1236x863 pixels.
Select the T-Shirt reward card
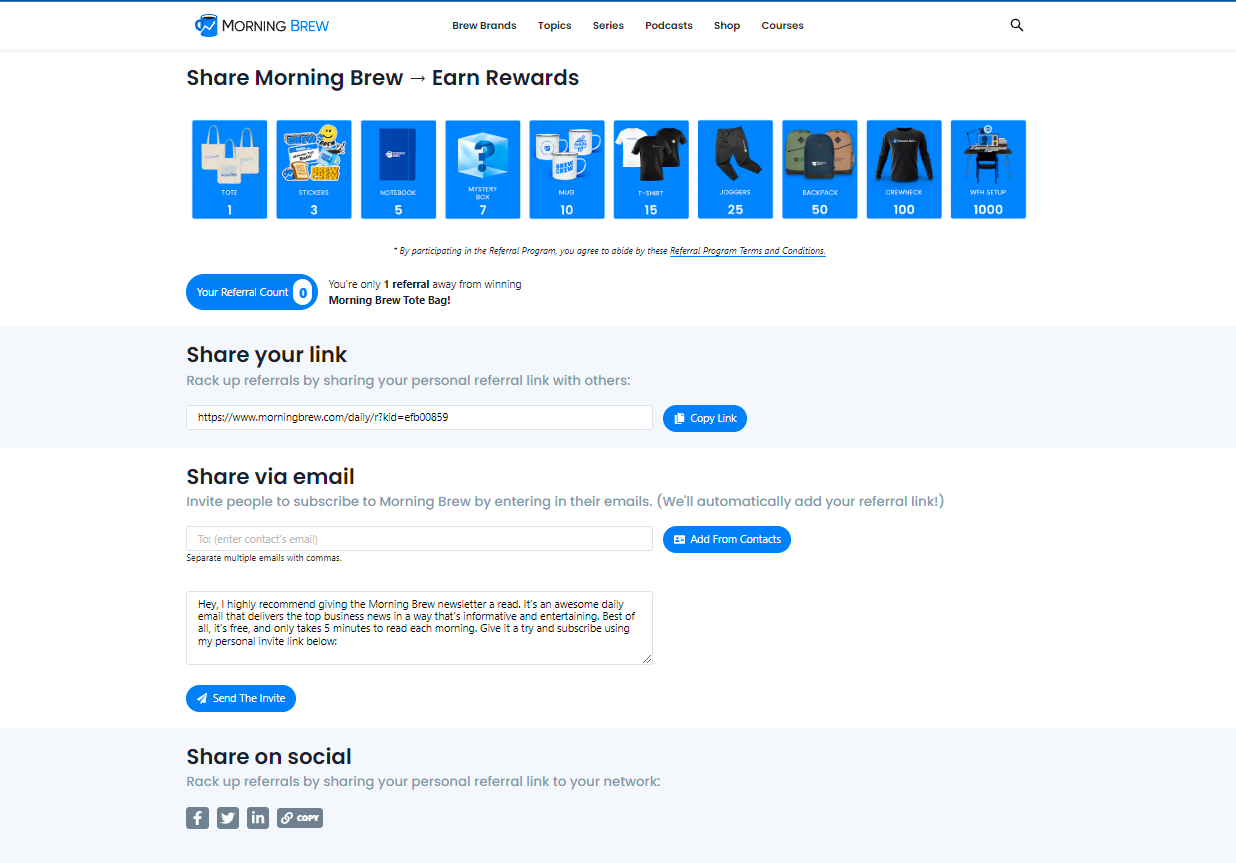651,169
